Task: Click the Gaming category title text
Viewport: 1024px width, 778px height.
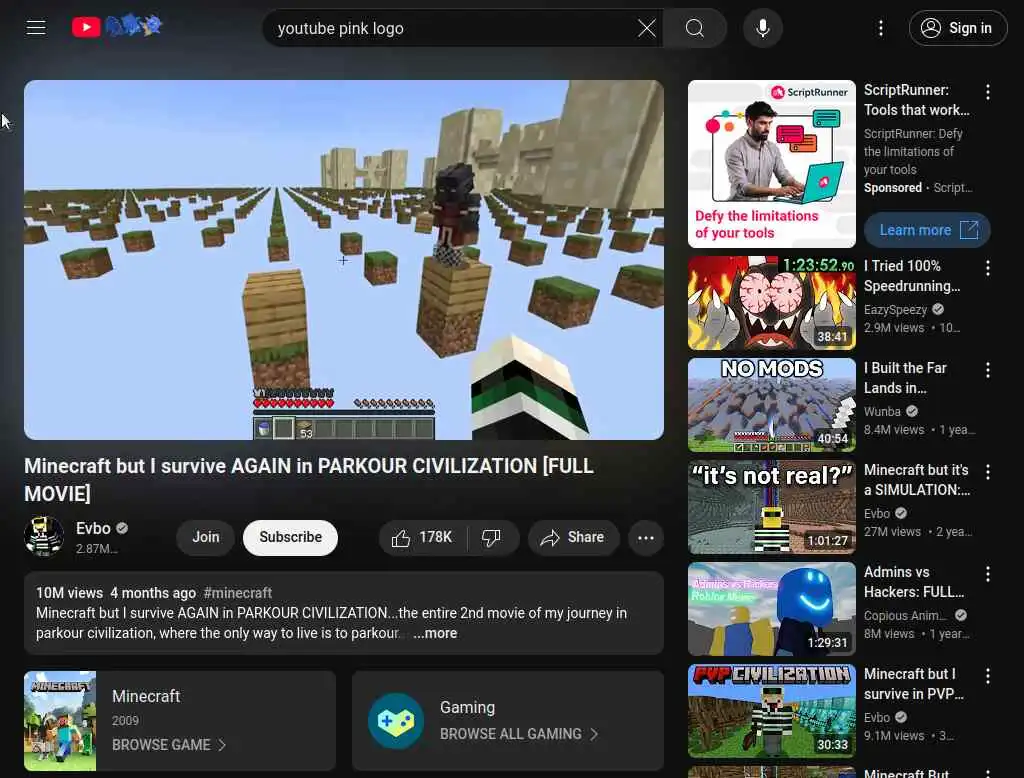Action: pyautogui.click(x=468, y=707)
